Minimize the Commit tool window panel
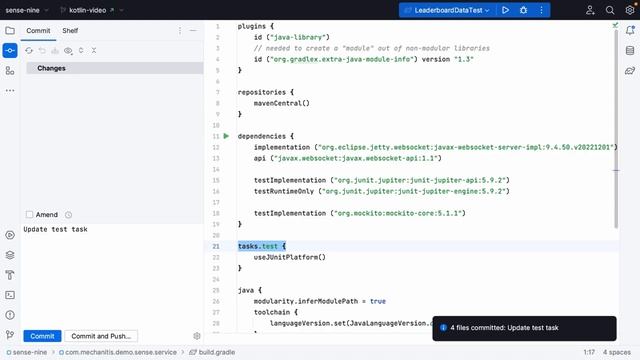The image size is (640, 360). (x=193, y=31)
